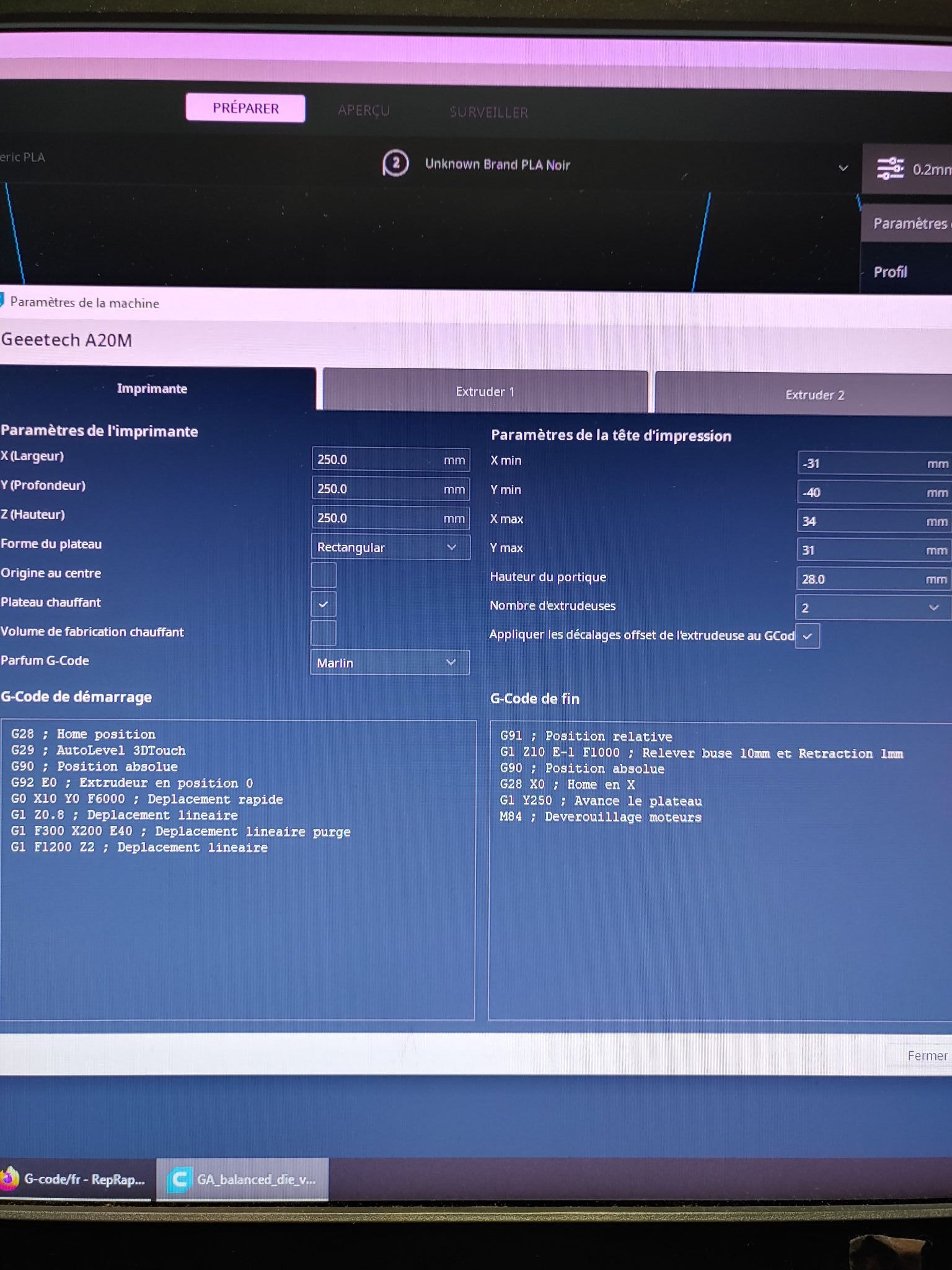Click the X max input field
This screenshot has width=952, height=1270.
[x=874, y=521]
